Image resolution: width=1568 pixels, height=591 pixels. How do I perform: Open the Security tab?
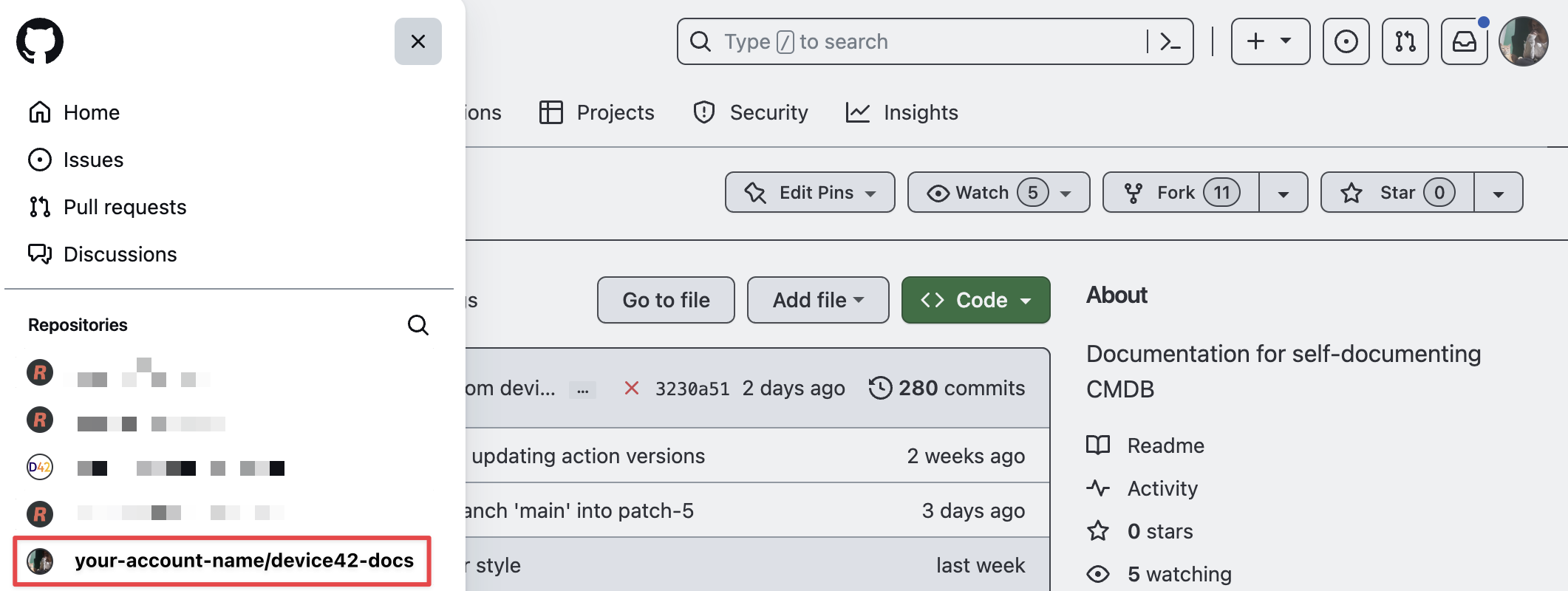[751, 112]
